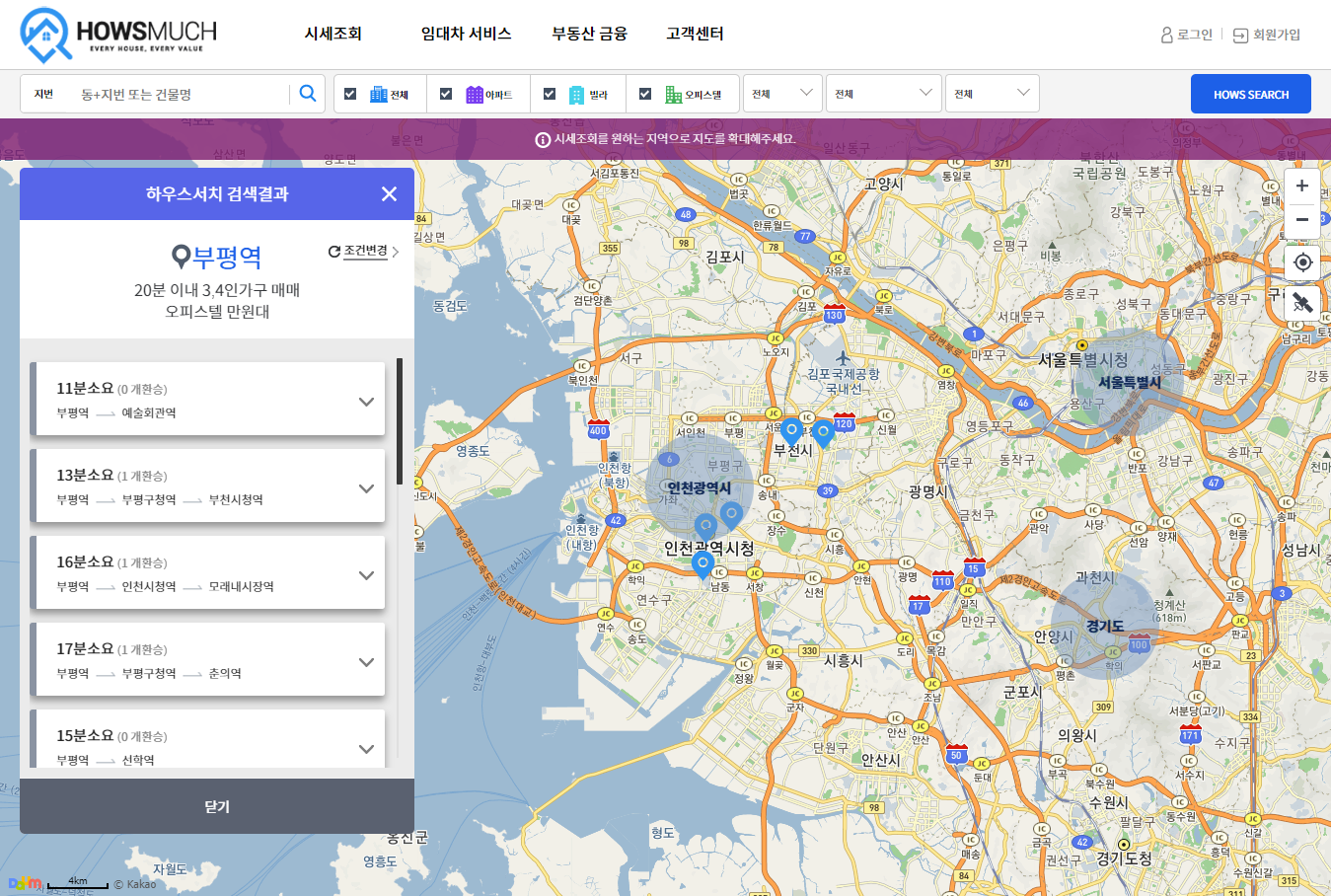
Task: Toggle the 오피스텔 checkbox
Action: pyautogui.click(x=645, y=94)
